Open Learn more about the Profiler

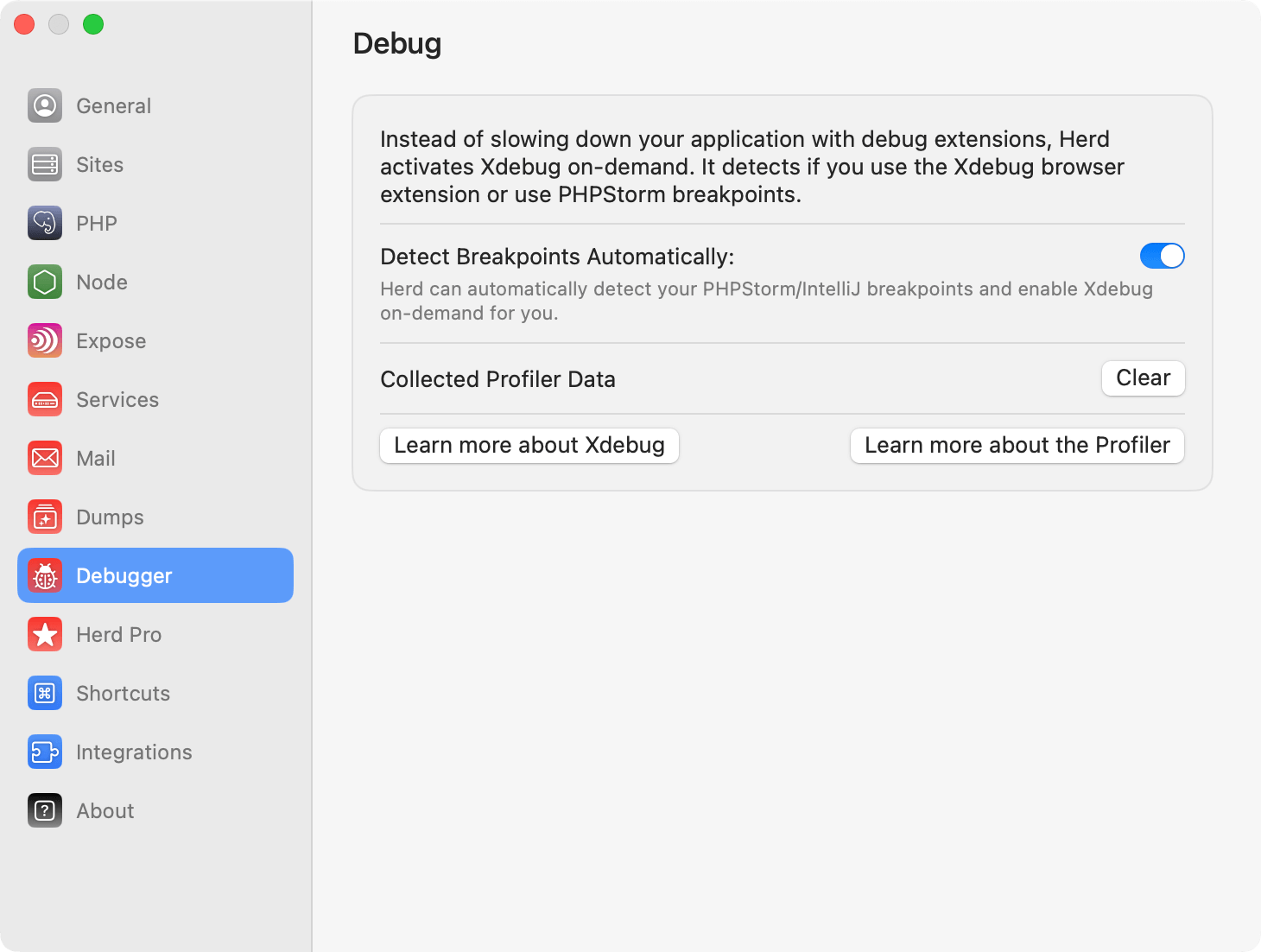pos(1017,445)
